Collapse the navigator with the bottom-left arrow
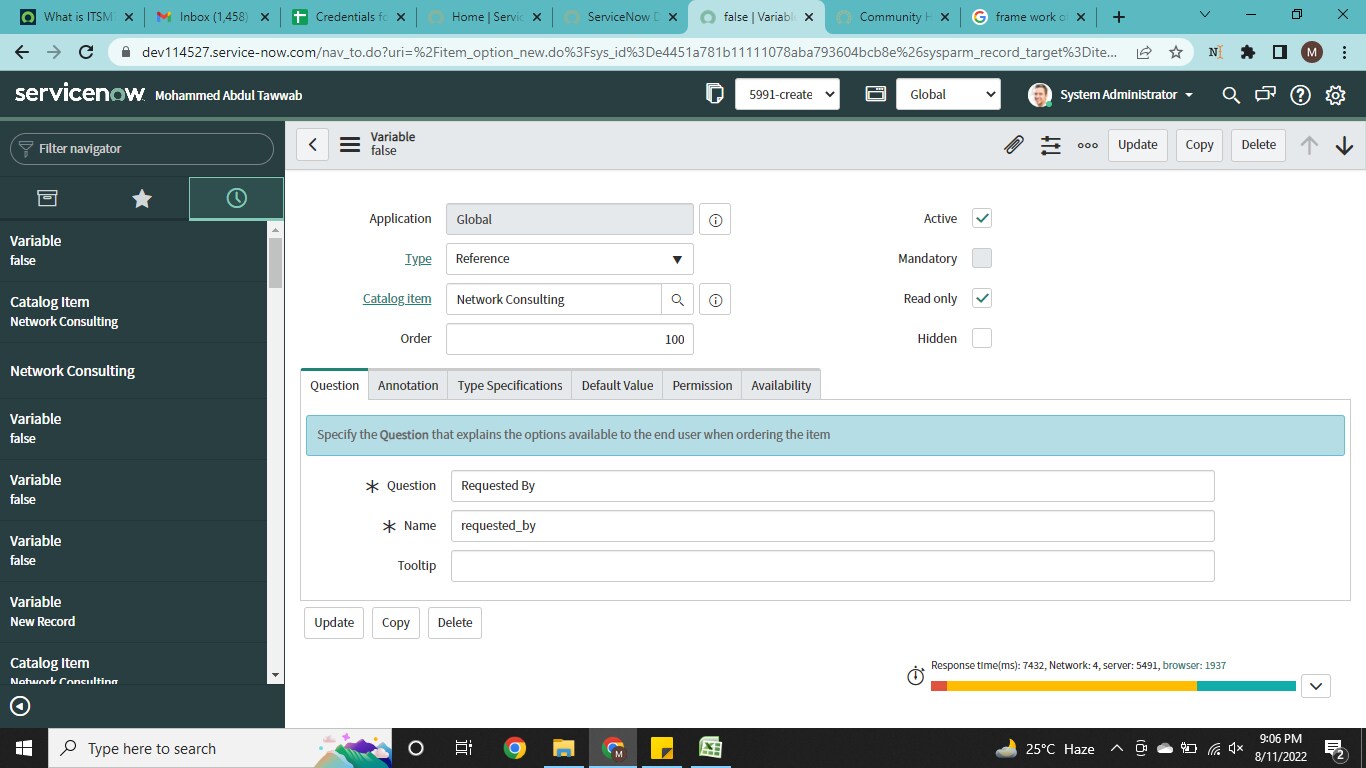Image resolution: width=1366 pixels, height=768 pixels. (20, 706)
